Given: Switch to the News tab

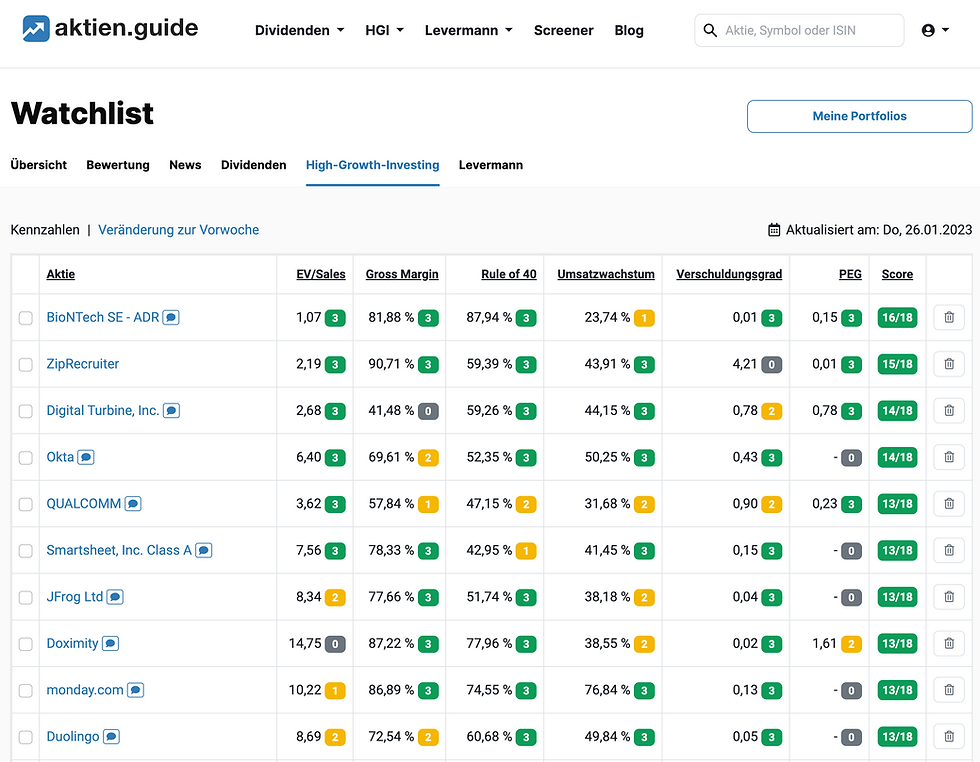Looking at the screenshot, I should coord(185,165).
